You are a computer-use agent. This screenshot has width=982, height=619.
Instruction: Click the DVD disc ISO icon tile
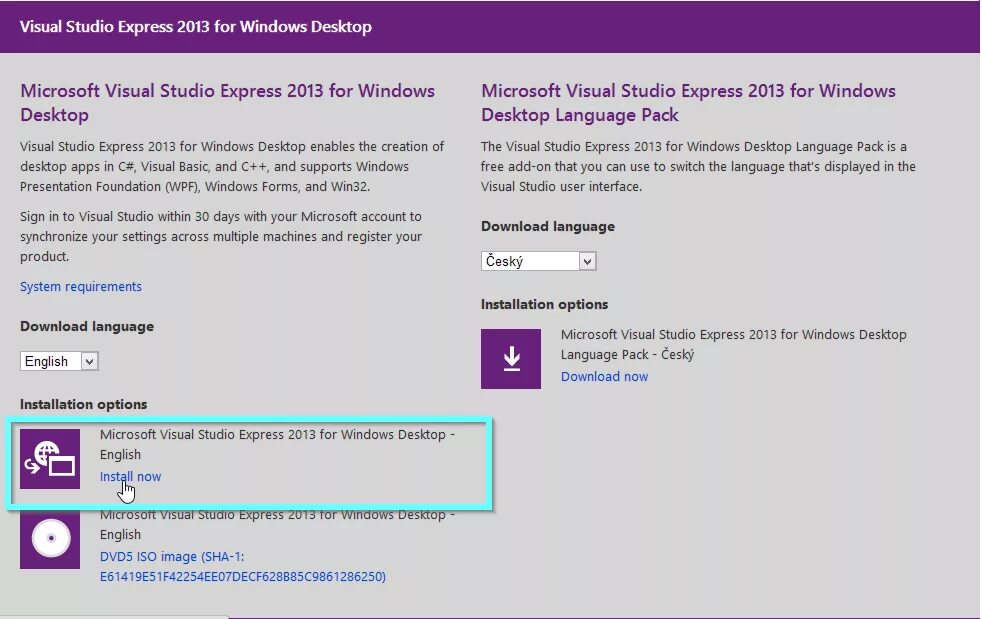(50, 539)
